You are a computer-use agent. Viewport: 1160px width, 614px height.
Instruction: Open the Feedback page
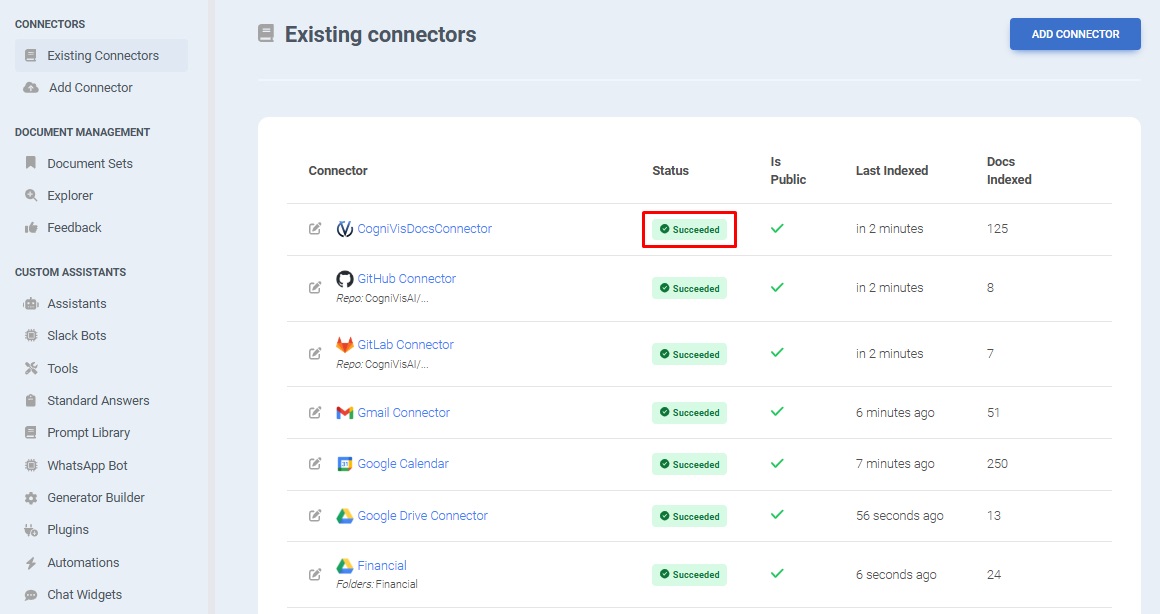(74, 228)
